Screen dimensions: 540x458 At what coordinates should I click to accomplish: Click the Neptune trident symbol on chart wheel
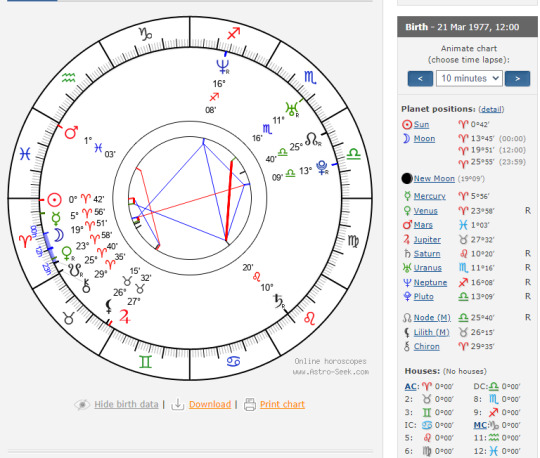[x=223, y=66]
